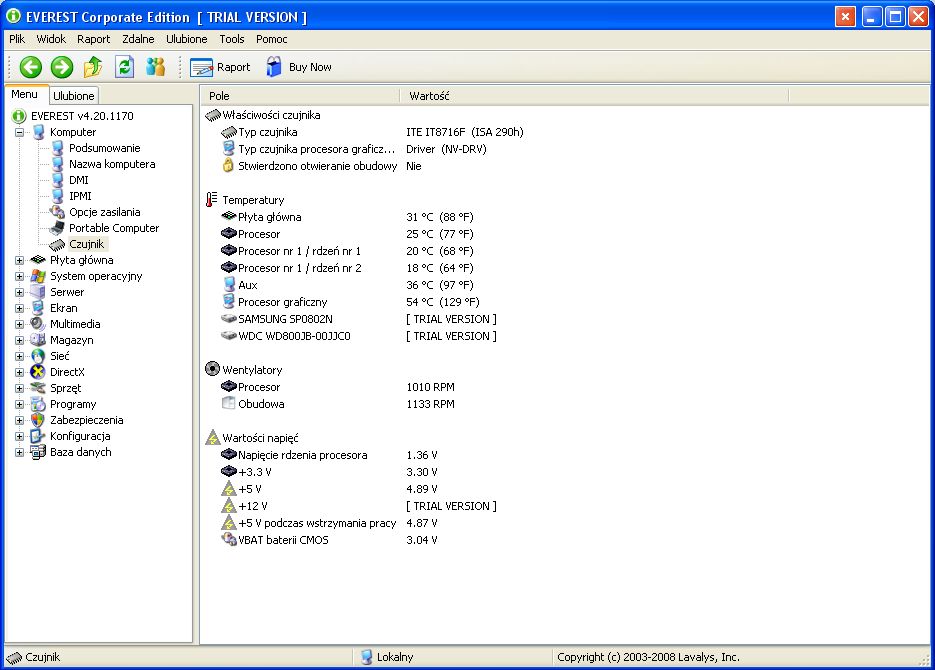Select the Typ czujnika row
The height and width of the screenshot is (670, 935).
[372, 132]
